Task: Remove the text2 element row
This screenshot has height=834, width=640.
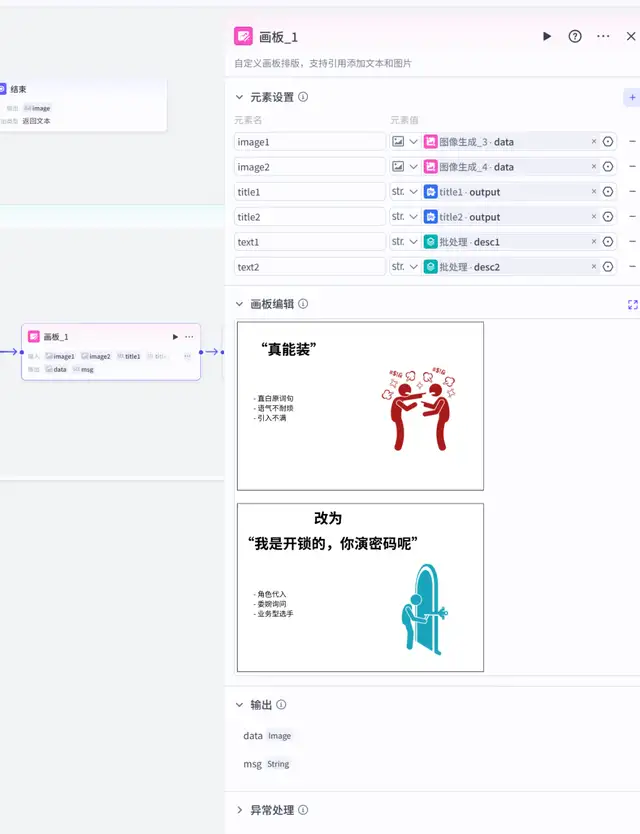Action: 632,266
